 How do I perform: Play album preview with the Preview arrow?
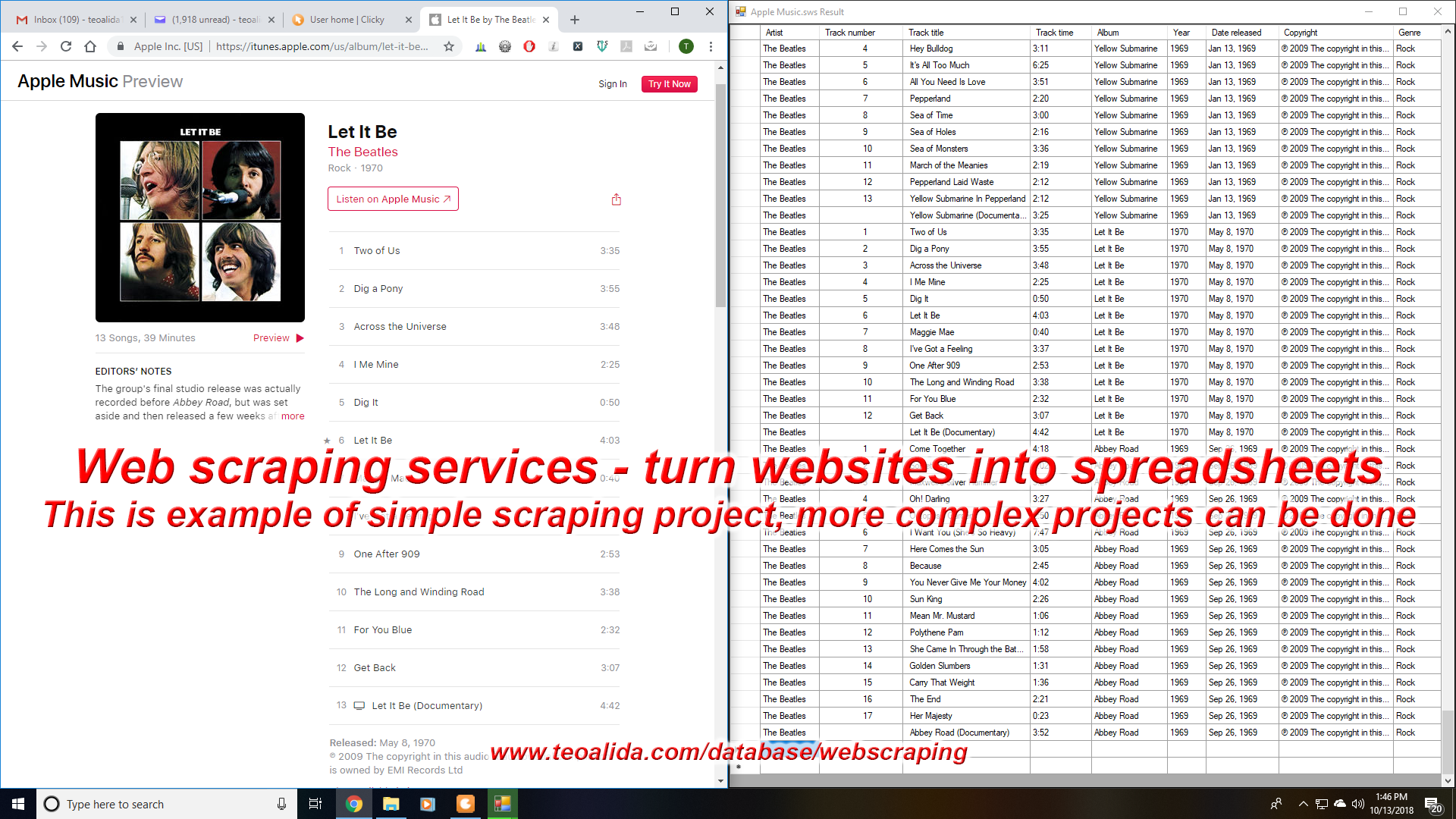pyautogui.click(x=300, y=338)
